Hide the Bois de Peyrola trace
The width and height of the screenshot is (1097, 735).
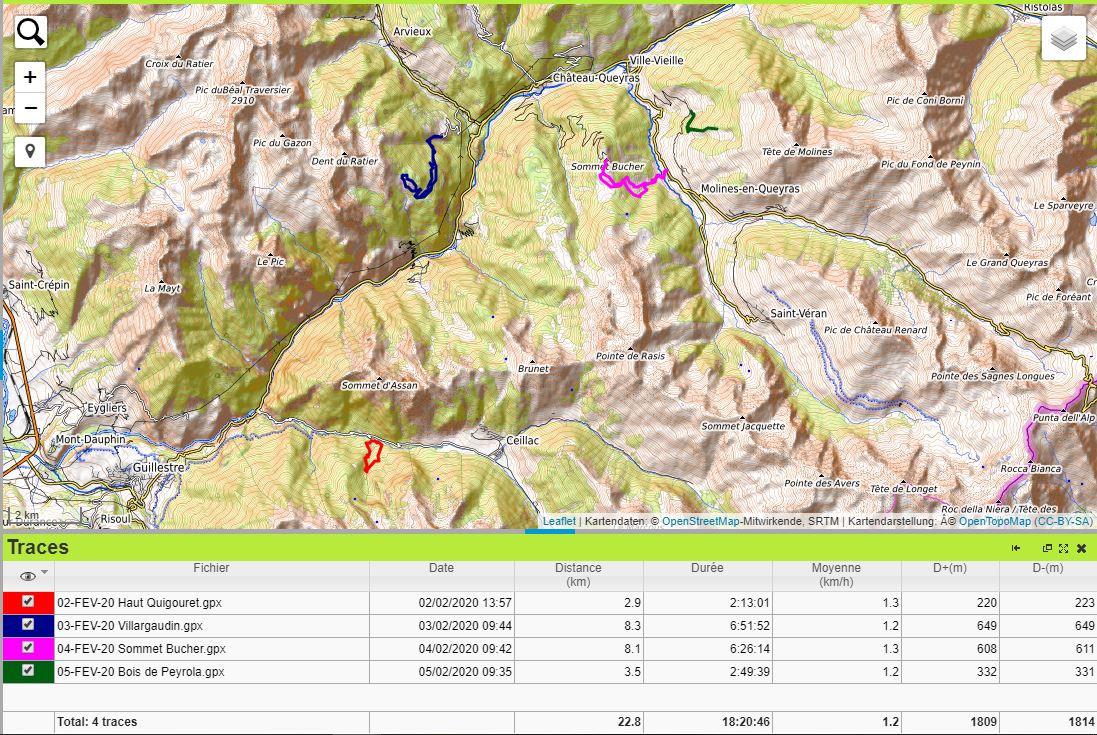click(x=28, y=671)
